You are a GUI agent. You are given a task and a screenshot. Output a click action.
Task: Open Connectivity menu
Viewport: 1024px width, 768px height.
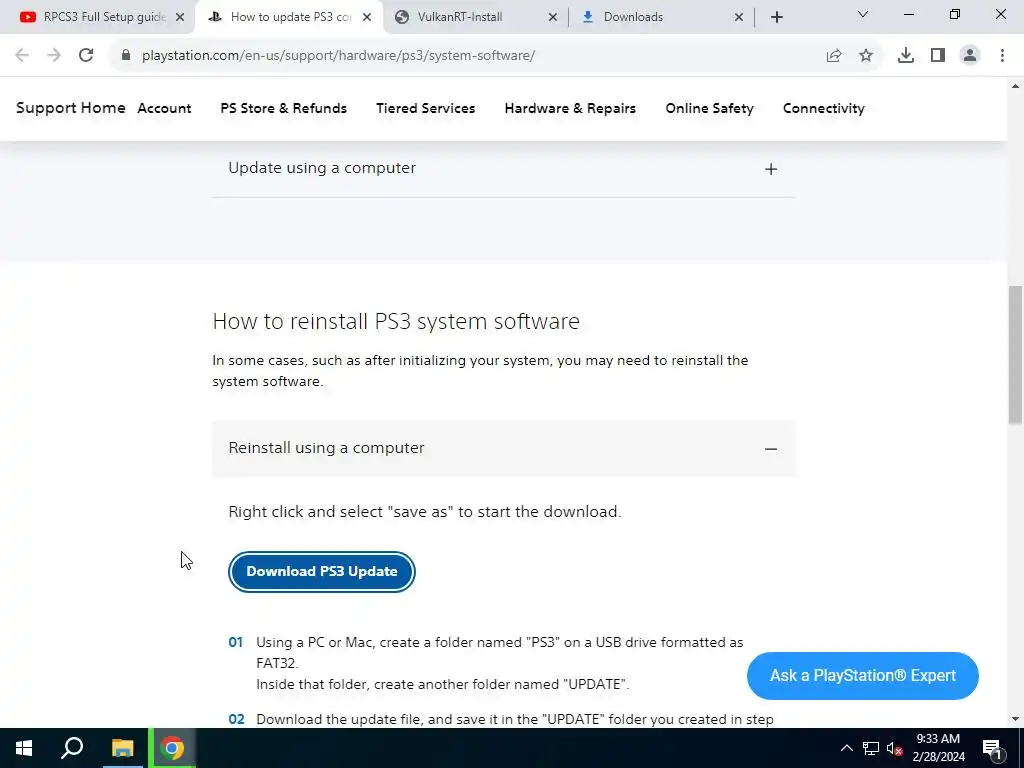(824, 108)
